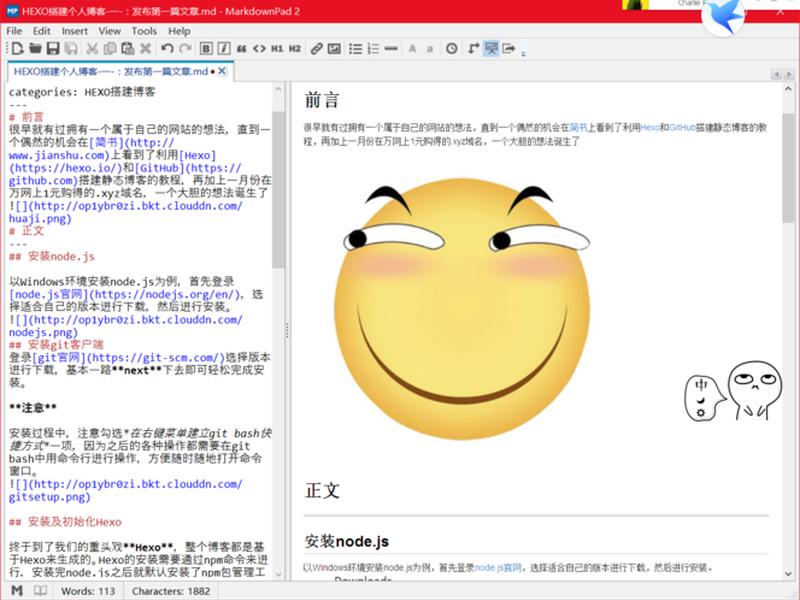Open the Help menu

[x=179, y=31]
